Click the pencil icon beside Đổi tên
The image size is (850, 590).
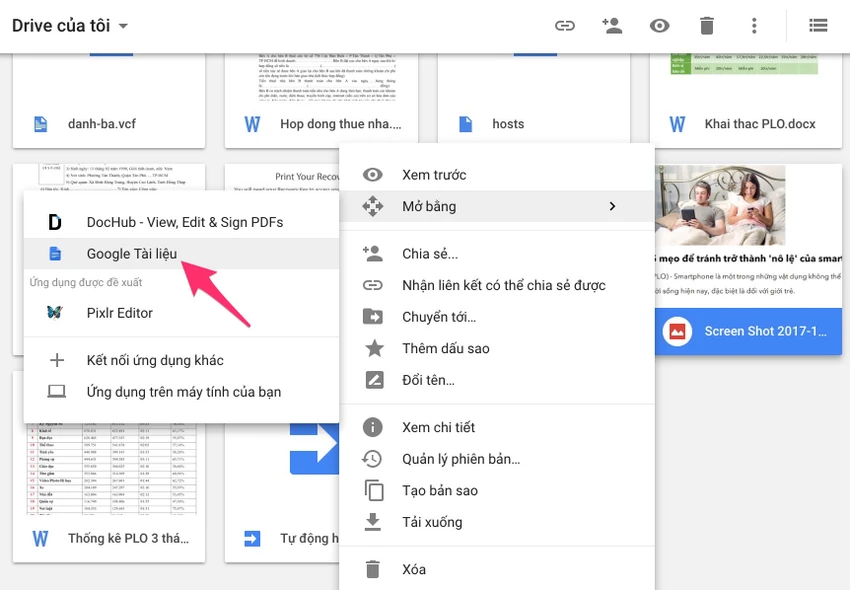click(374, 380)
